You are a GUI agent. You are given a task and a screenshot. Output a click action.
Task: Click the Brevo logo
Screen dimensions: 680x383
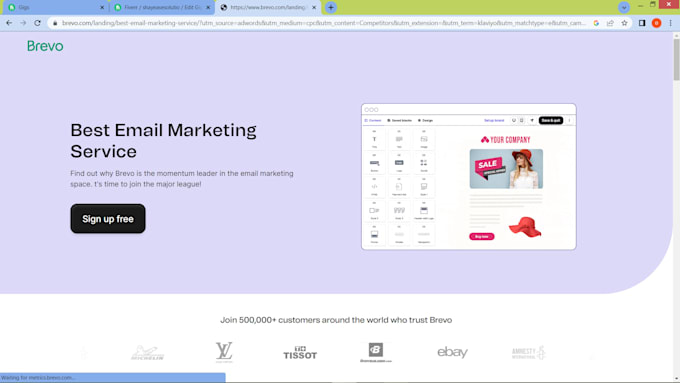(x=45, y=46)
